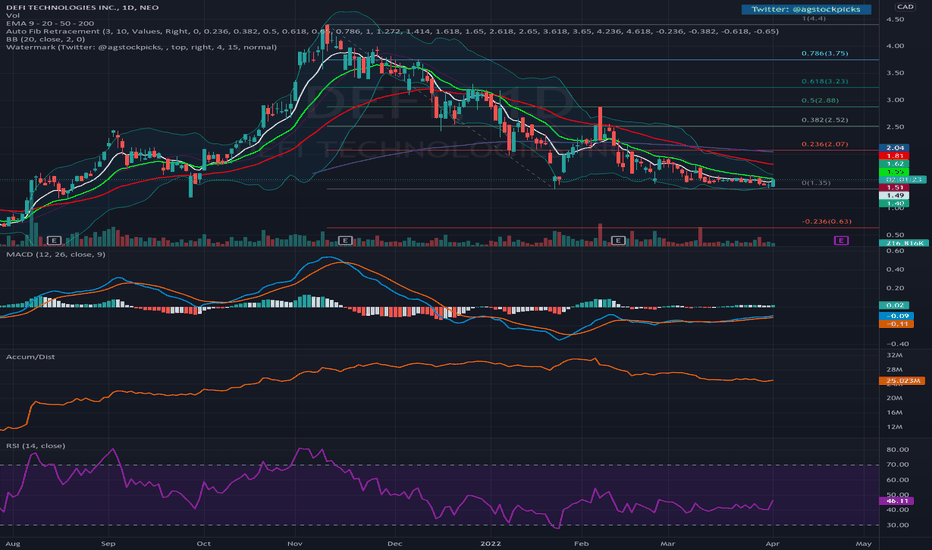Select the Accum/Dist pane title
Image resolution: width=932 pixels, height=550 pixels.
coord(30,357)
